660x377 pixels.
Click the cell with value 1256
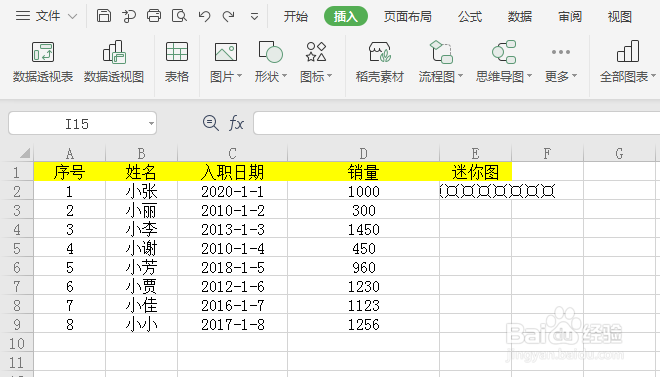coord(363,324)
